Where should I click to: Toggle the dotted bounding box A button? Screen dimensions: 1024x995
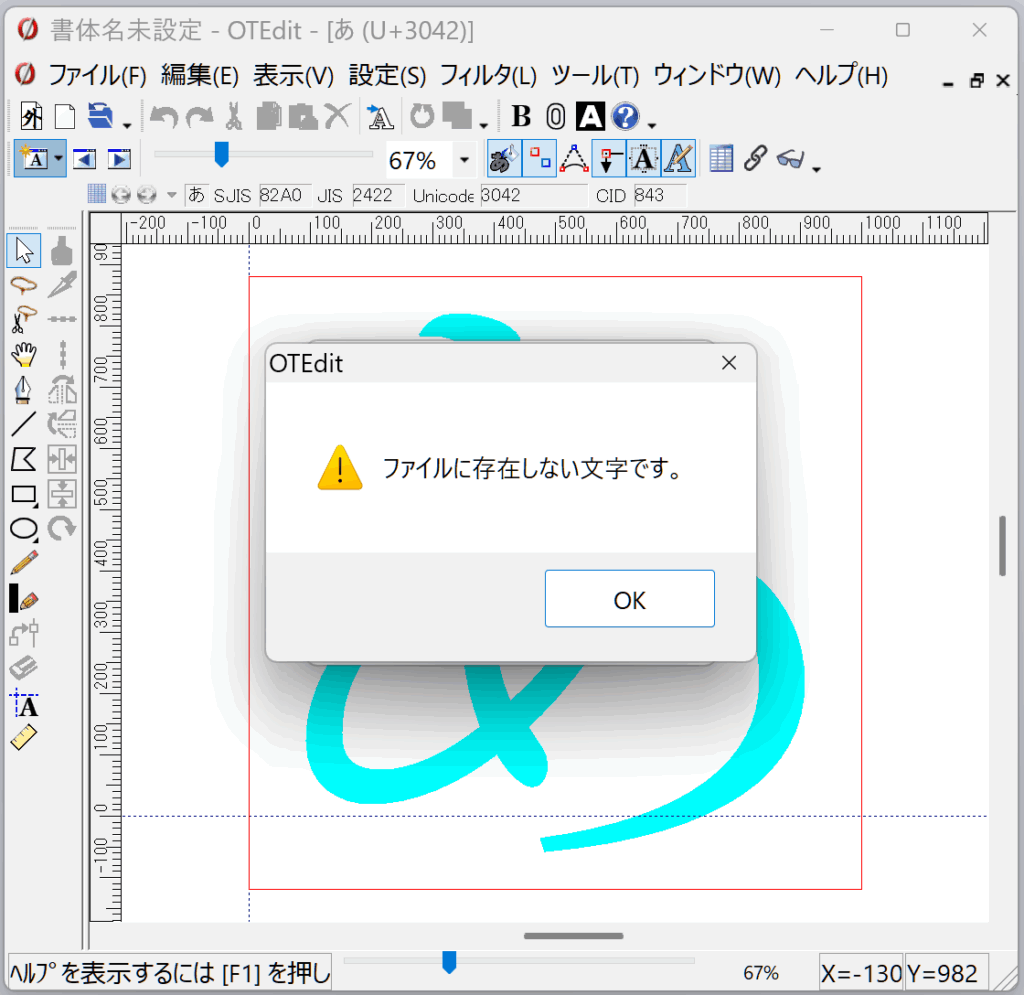point(644,158)
